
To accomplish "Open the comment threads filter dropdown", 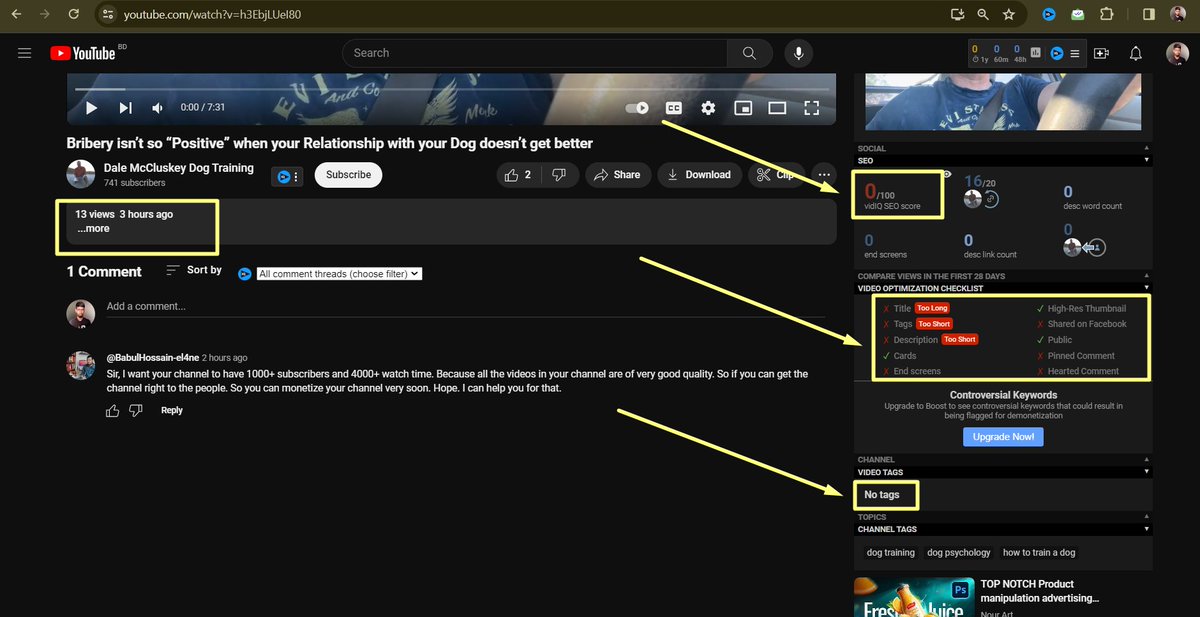I will [x=339, y=273].
